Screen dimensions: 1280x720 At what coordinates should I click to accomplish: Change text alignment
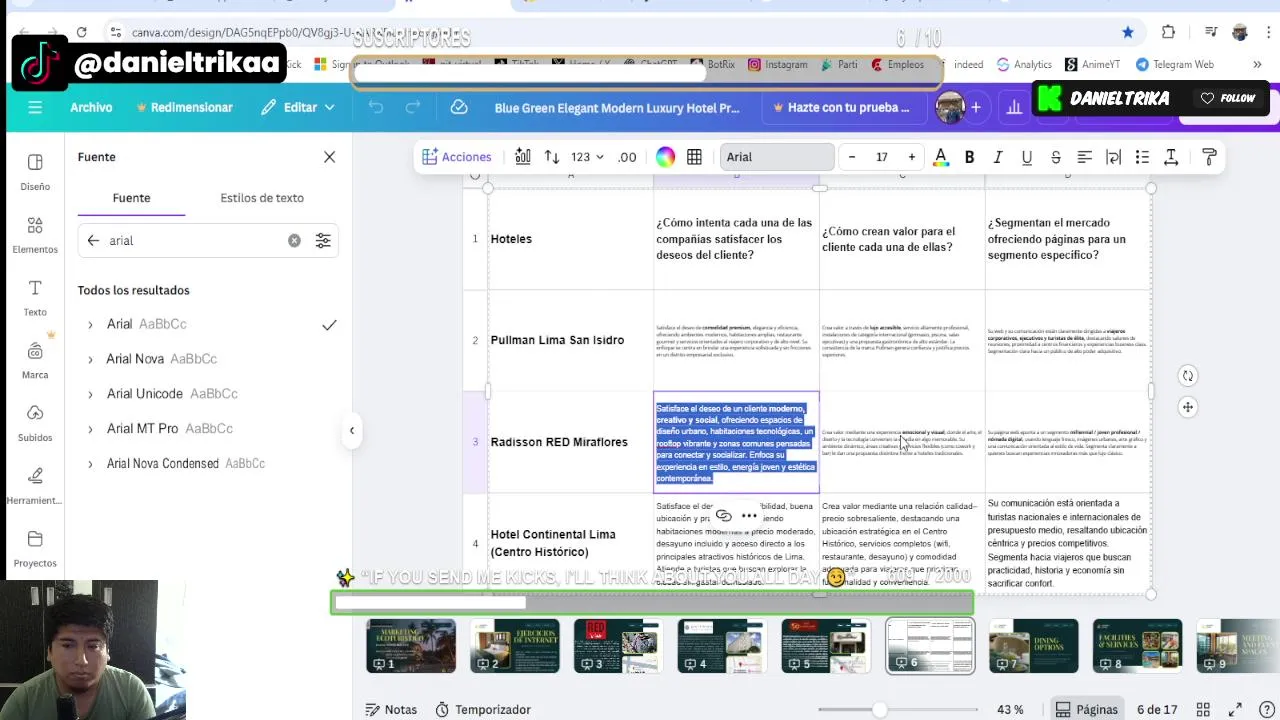point(1084,157)
